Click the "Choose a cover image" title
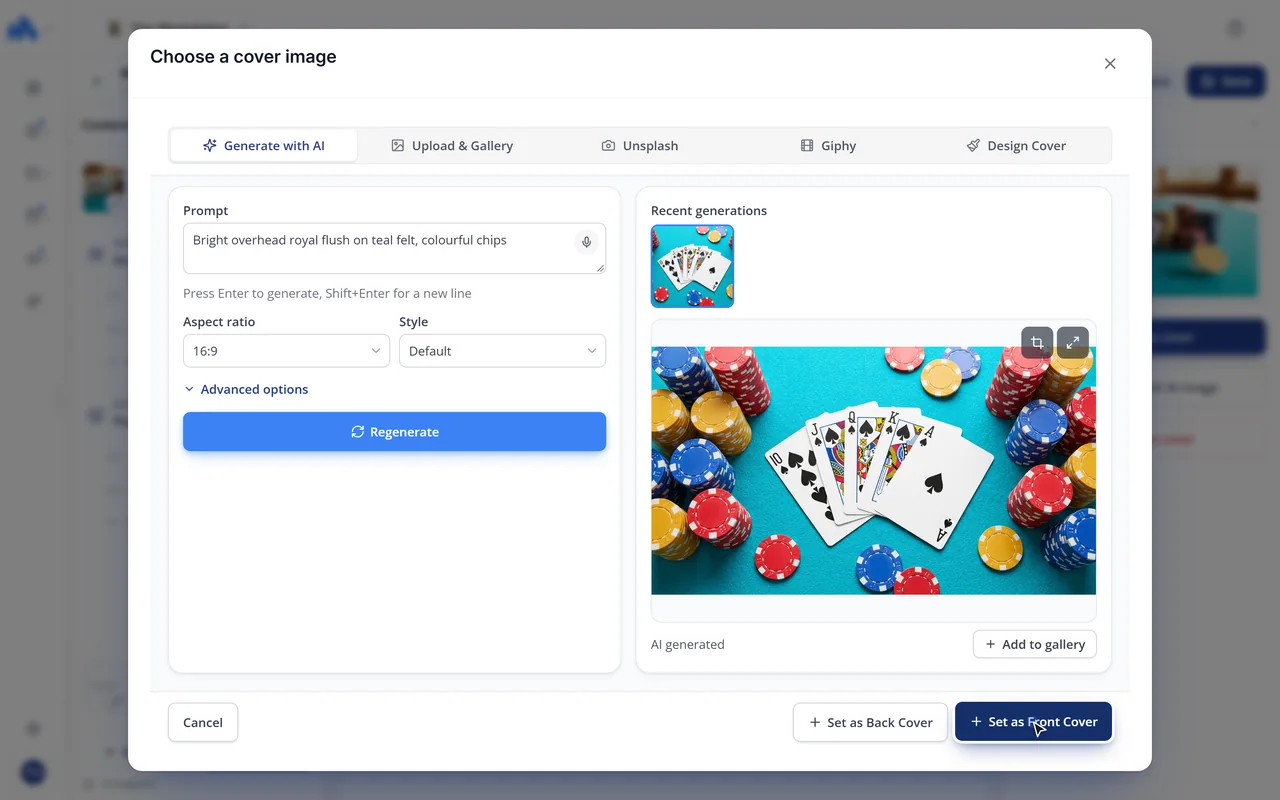The width and height of the screenshot is (1280, 800). pyautogui.click(x=243, y=57)
